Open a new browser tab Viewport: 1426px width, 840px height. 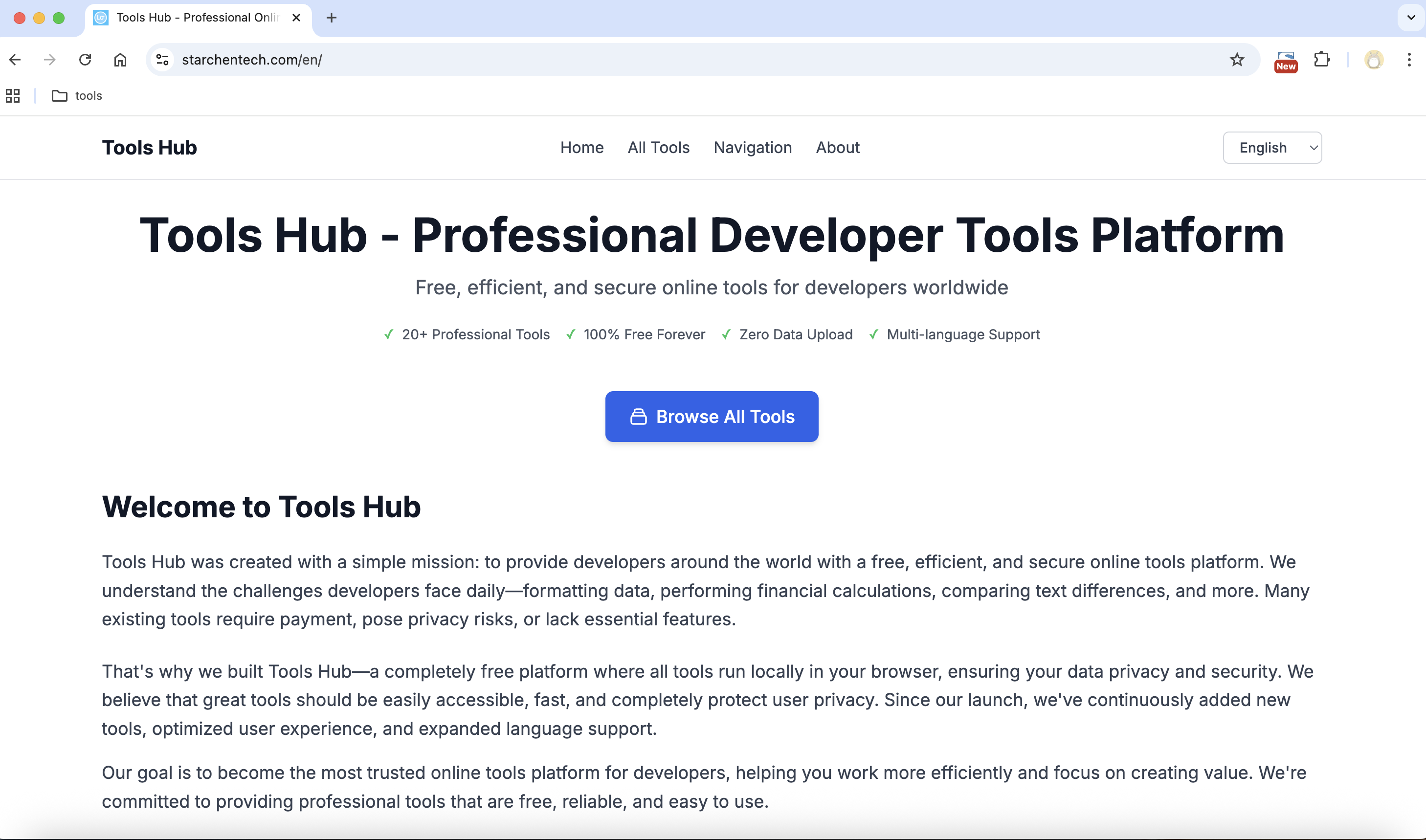pos(332,18)
